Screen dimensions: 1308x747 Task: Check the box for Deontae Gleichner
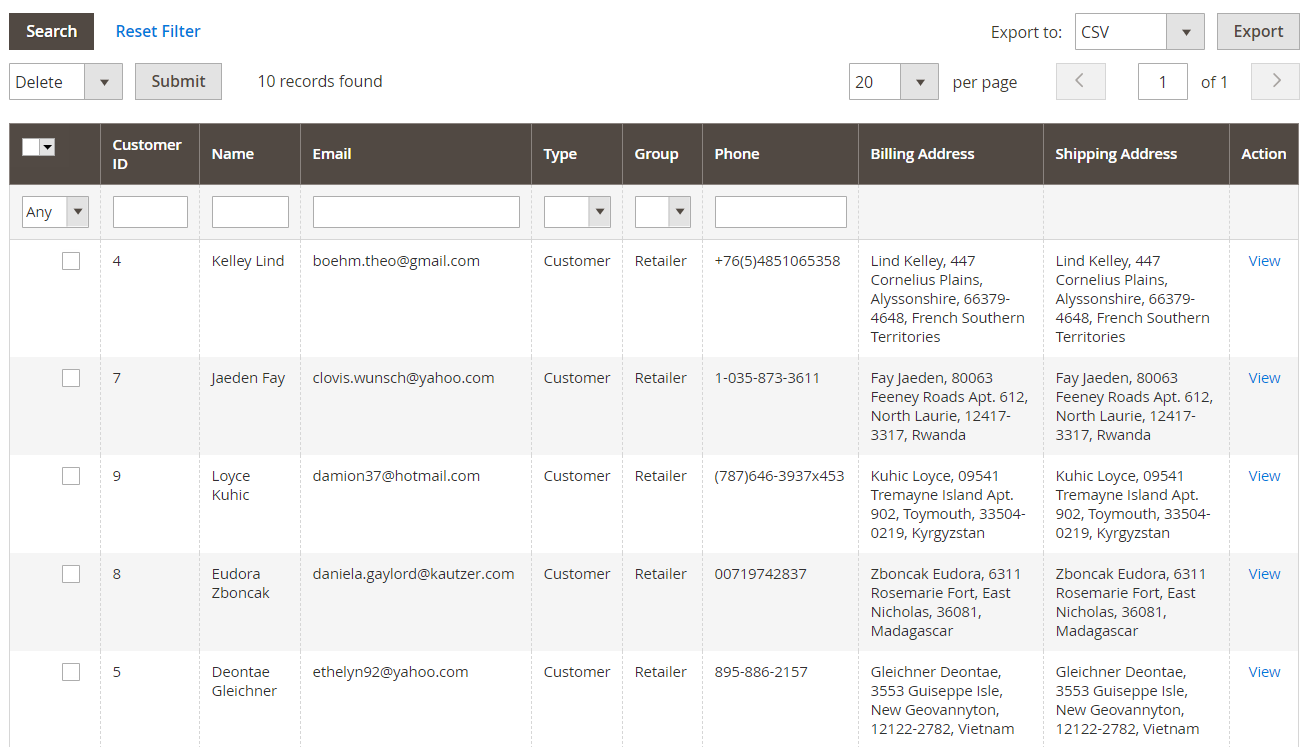(x=71, y=672)
